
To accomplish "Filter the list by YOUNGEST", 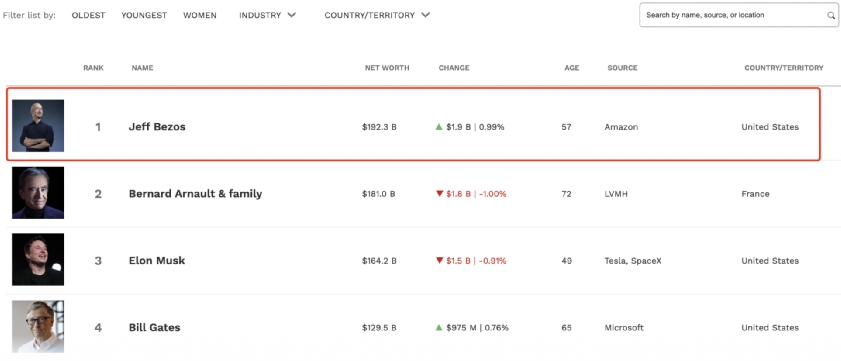I will click(144, 16).
